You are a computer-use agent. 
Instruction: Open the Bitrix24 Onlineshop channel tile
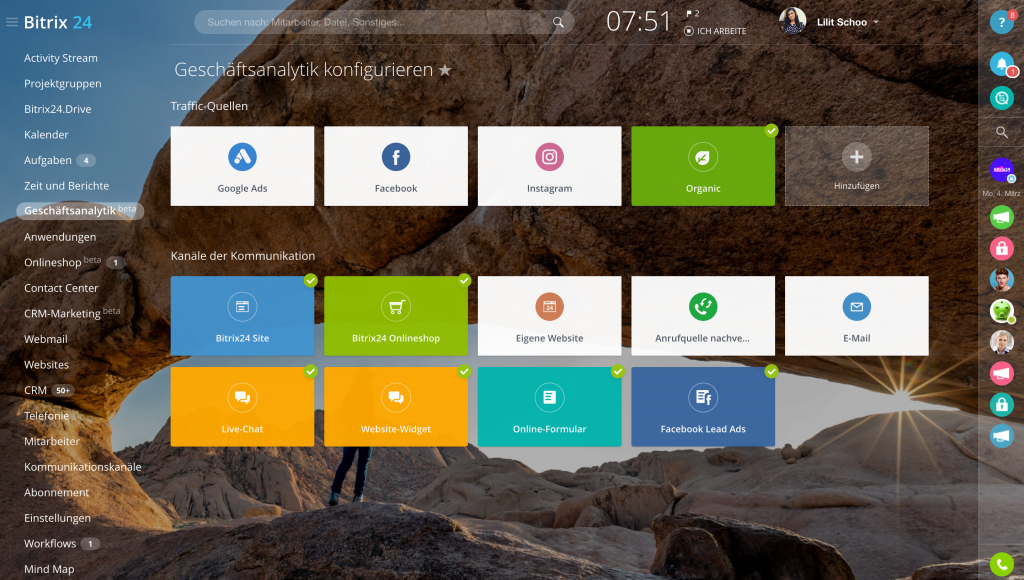pos(396,316)
